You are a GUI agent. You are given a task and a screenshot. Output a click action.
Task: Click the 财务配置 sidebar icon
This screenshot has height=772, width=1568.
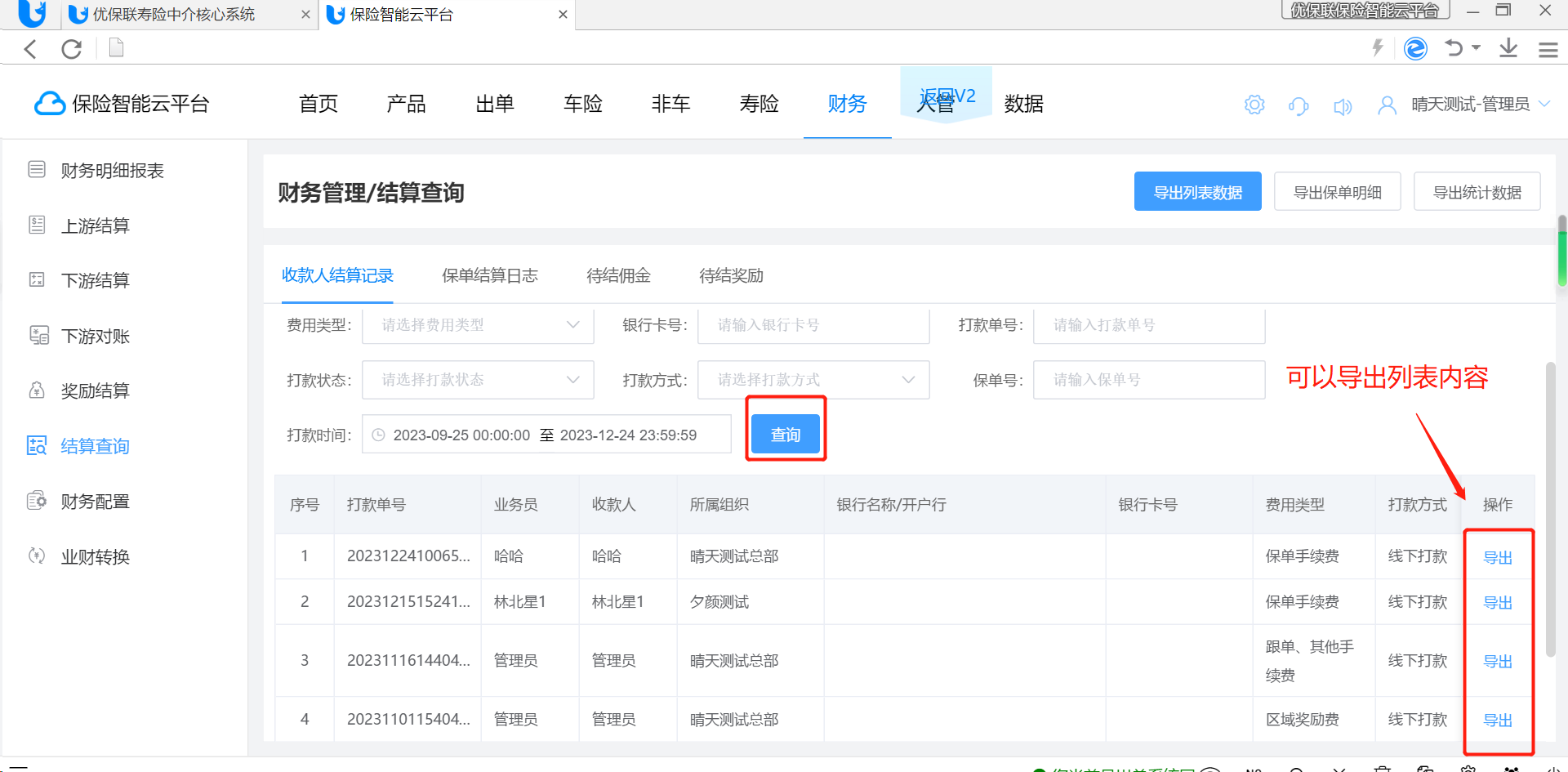[x=37, y=500]
